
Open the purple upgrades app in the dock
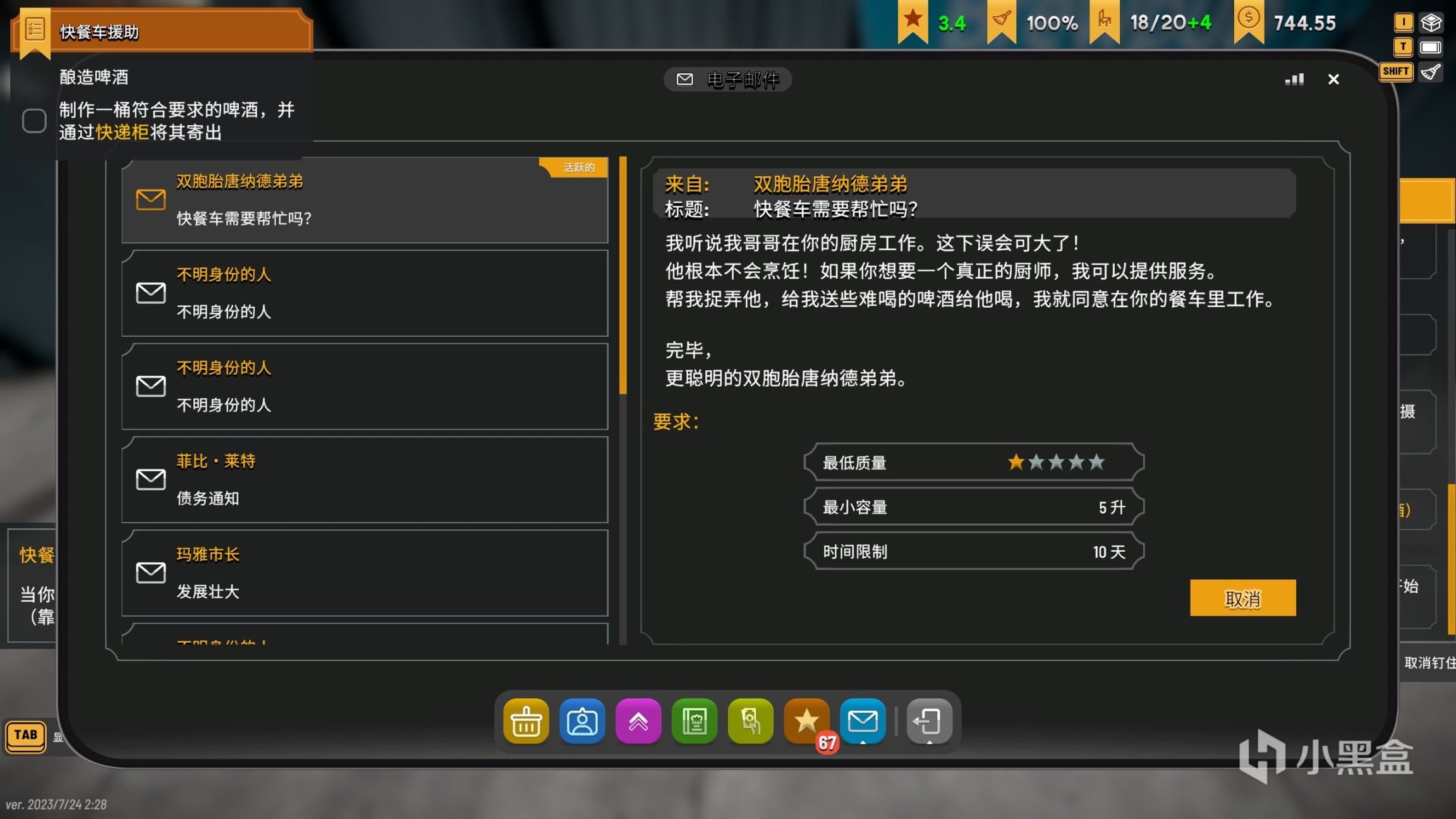click(x=638, y=721)
